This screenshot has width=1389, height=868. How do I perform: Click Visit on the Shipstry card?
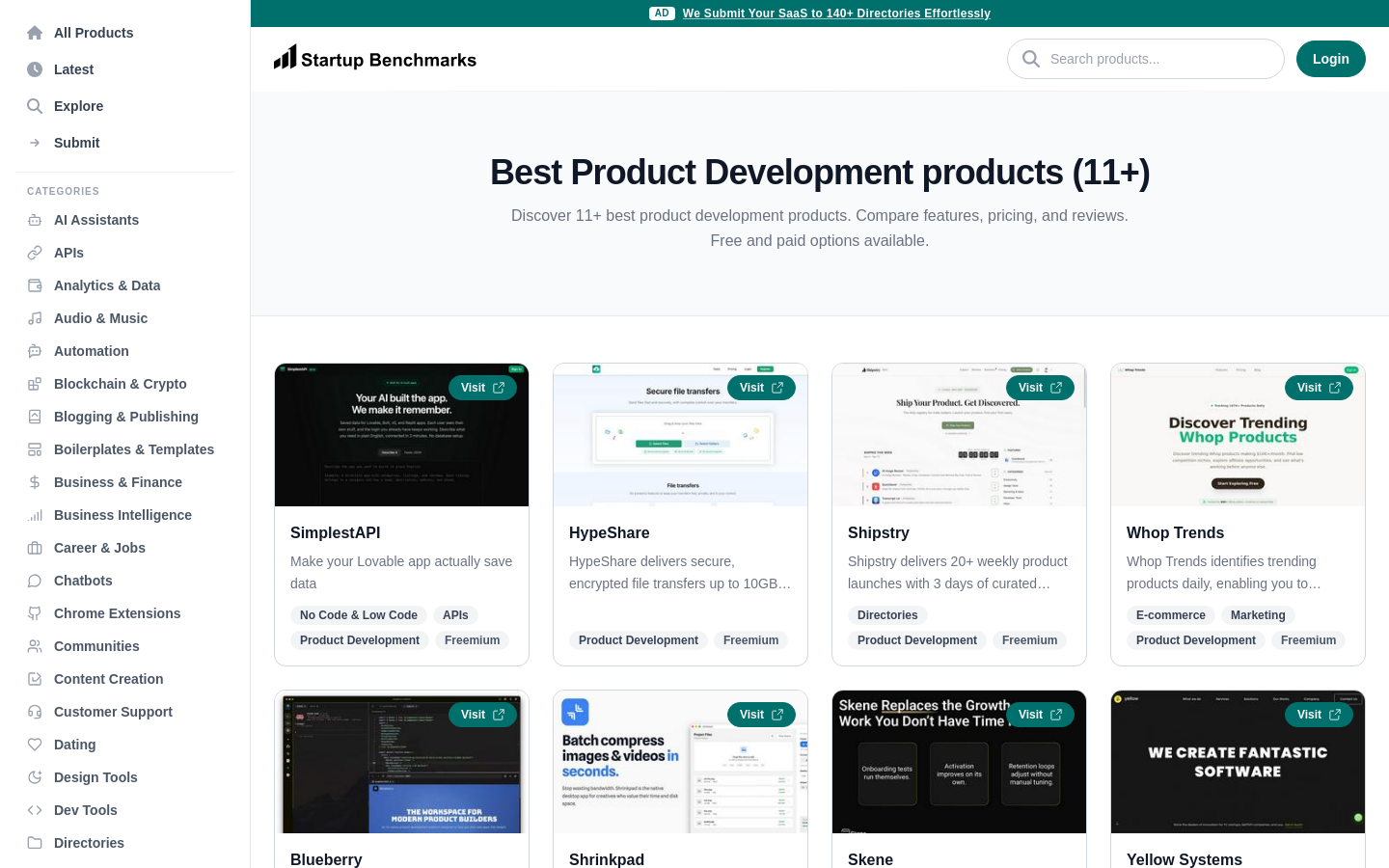click(1040, 388)
